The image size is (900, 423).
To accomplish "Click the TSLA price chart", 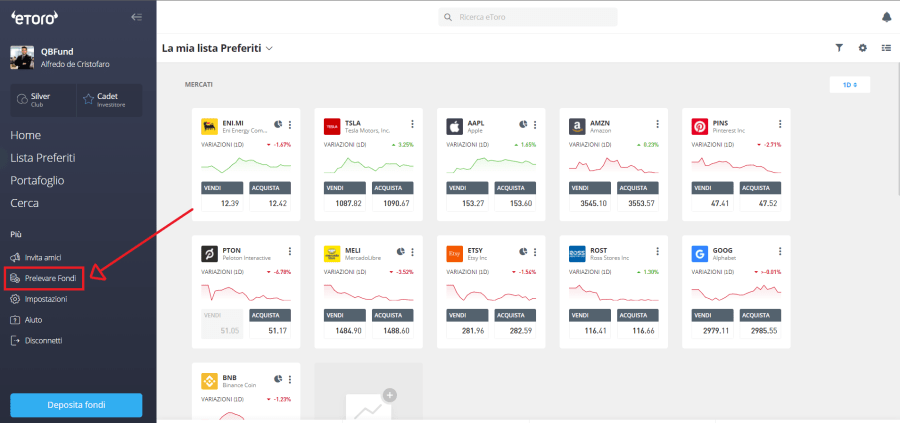I will click(x=368, y=165).
